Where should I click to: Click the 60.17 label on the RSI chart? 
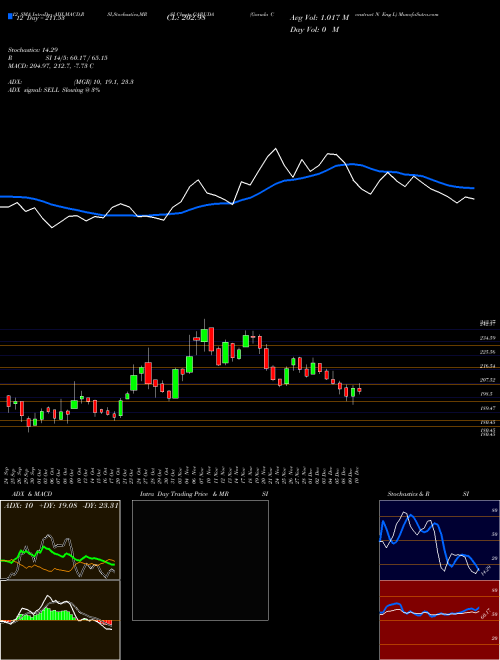[486, 613]
